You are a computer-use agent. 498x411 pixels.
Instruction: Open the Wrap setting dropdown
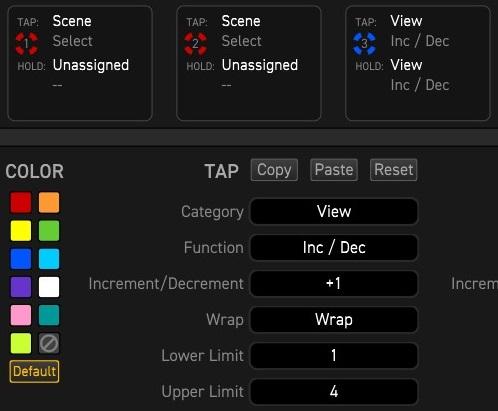click(x=334, y=319)
